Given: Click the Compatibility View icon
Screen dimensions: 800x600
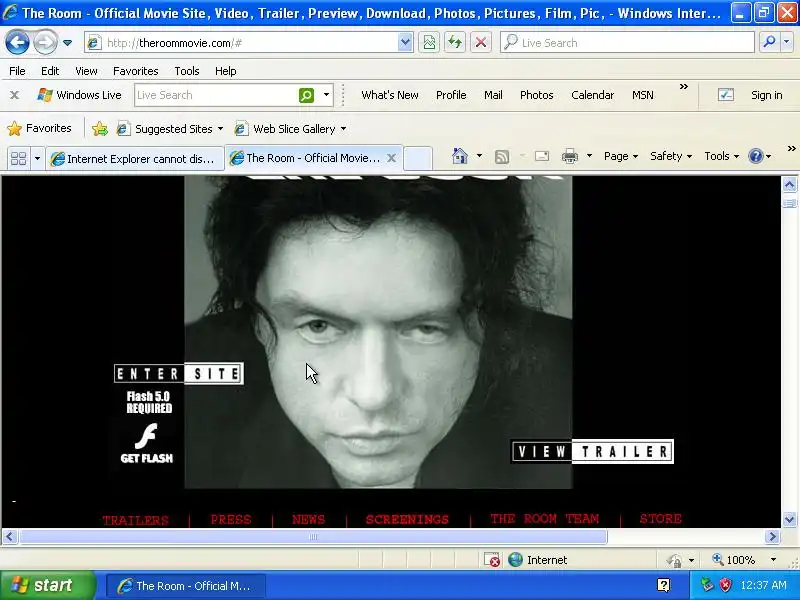Looking at the screenshot, I should tap(429, 43).
